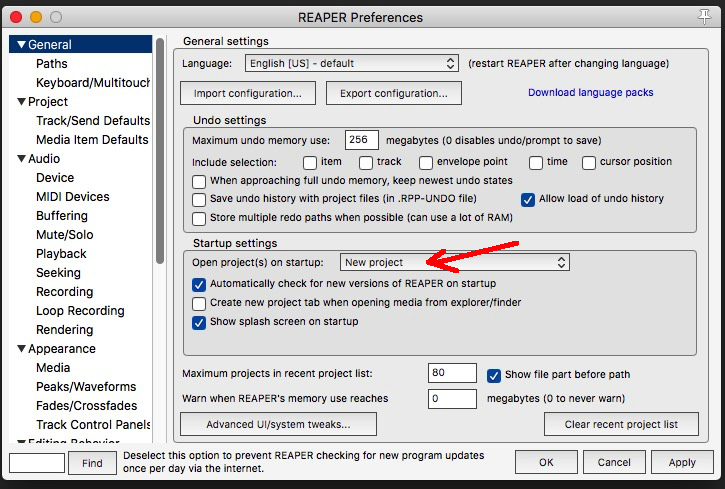Click the Apply button
Viewport: 725px width, 489px height.
682,462
